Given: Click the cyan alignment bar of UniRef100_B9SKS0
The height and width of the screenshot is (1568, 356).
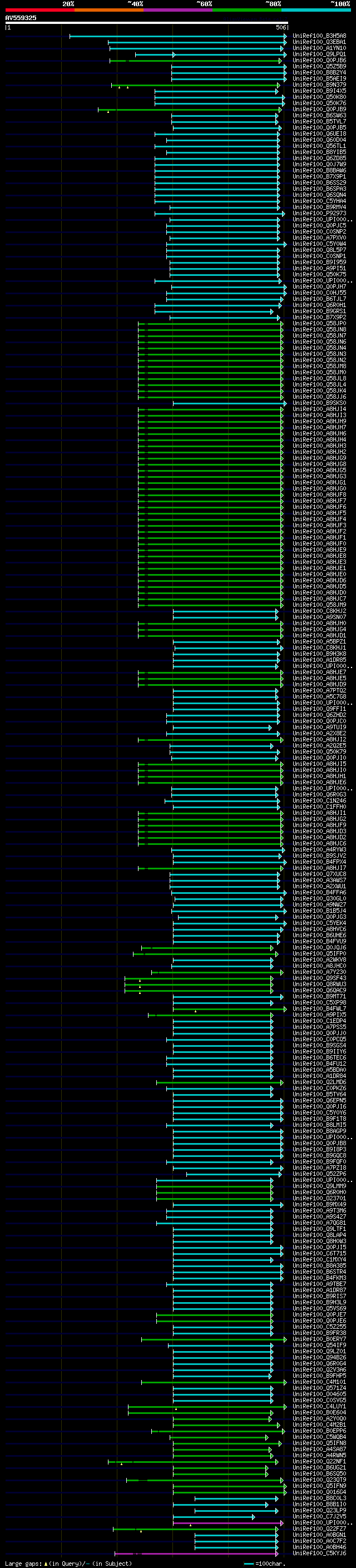Looking at the screenshot, I should coord(229,403).
